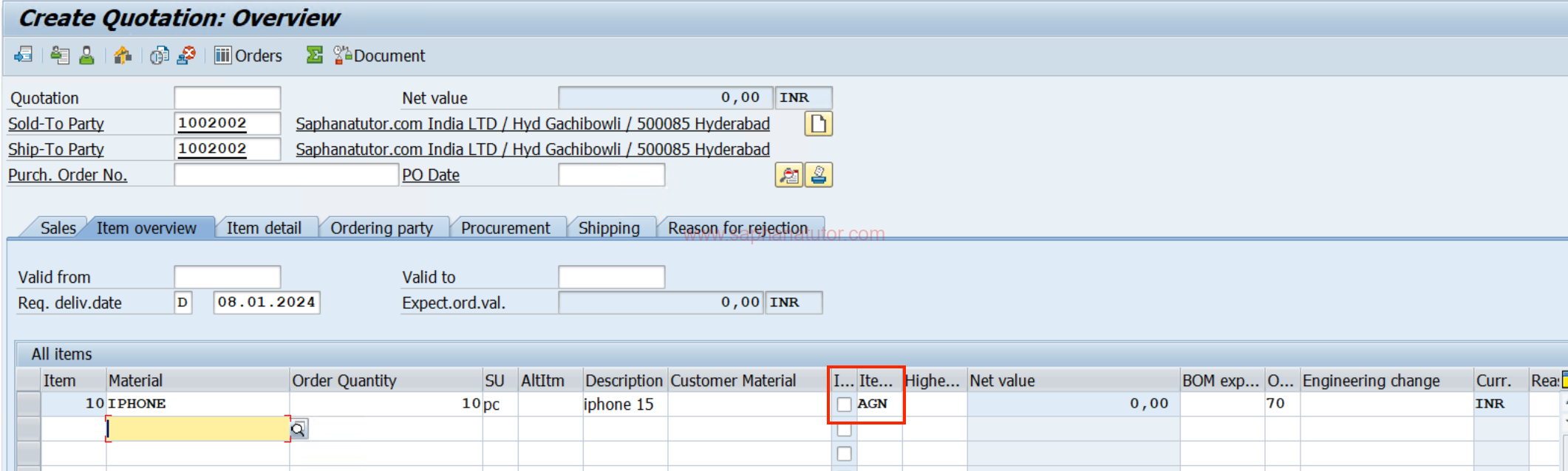Click the green sigma totals icon

pos(315,55)
